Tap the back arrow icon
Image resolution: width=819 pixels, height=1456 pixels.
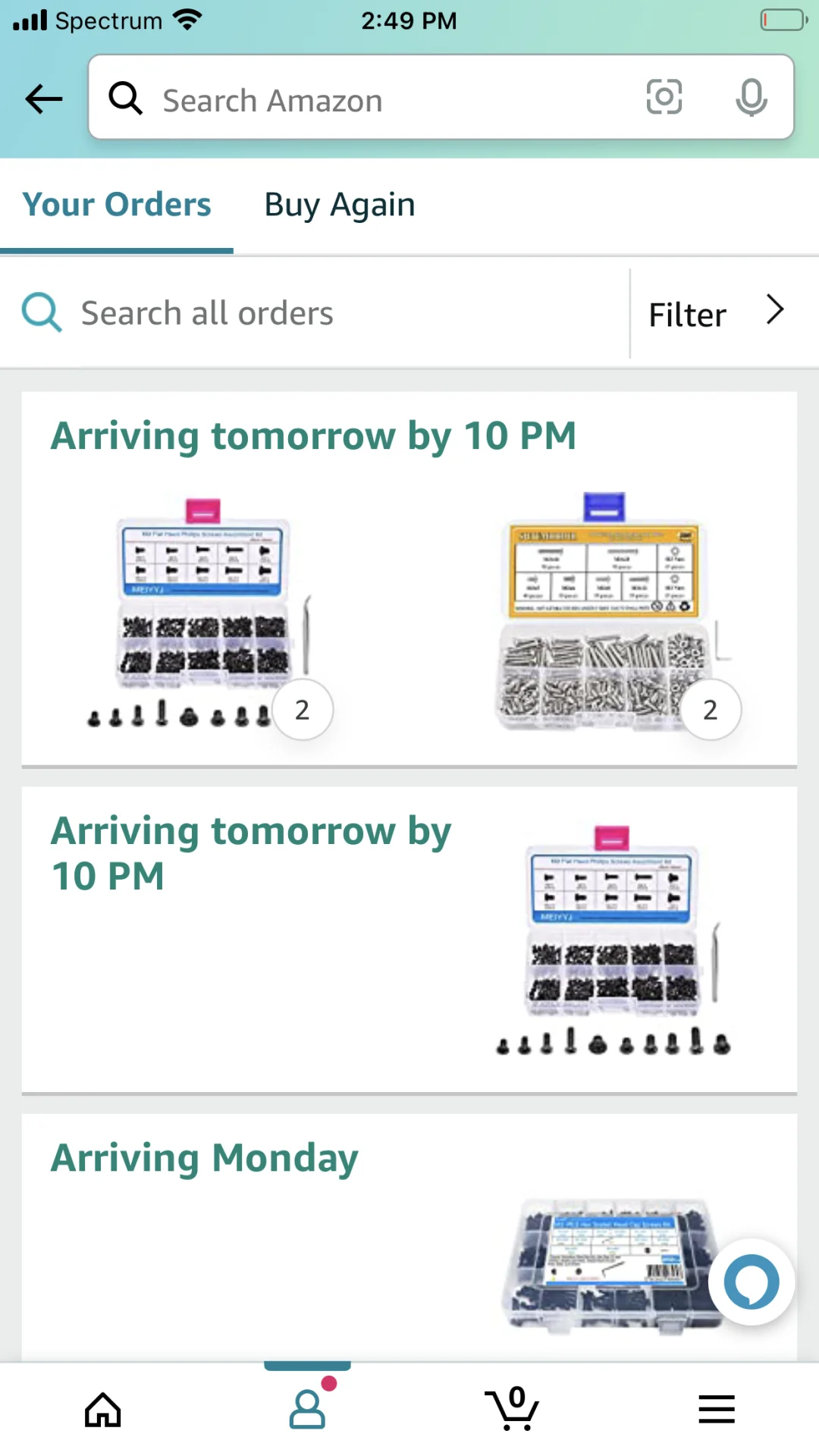click(44, 99)
